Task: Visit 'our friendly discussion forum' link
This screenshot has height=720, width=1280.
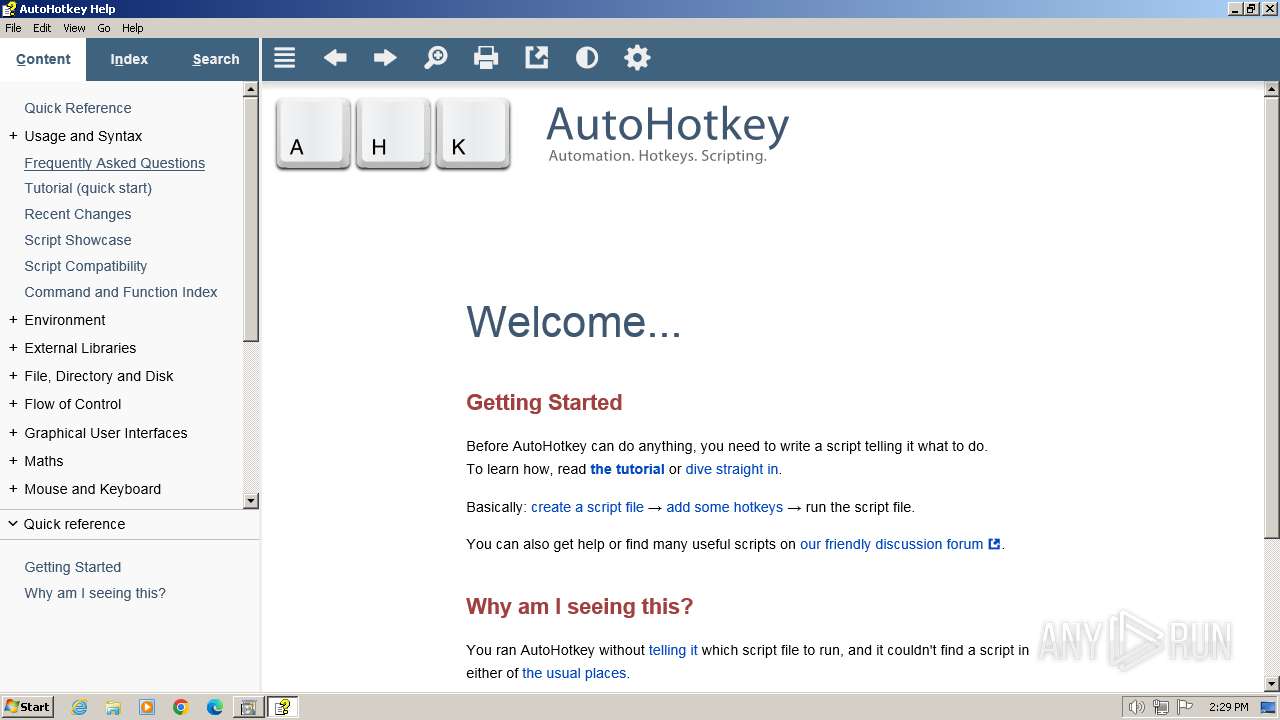Action: (892, 544)
